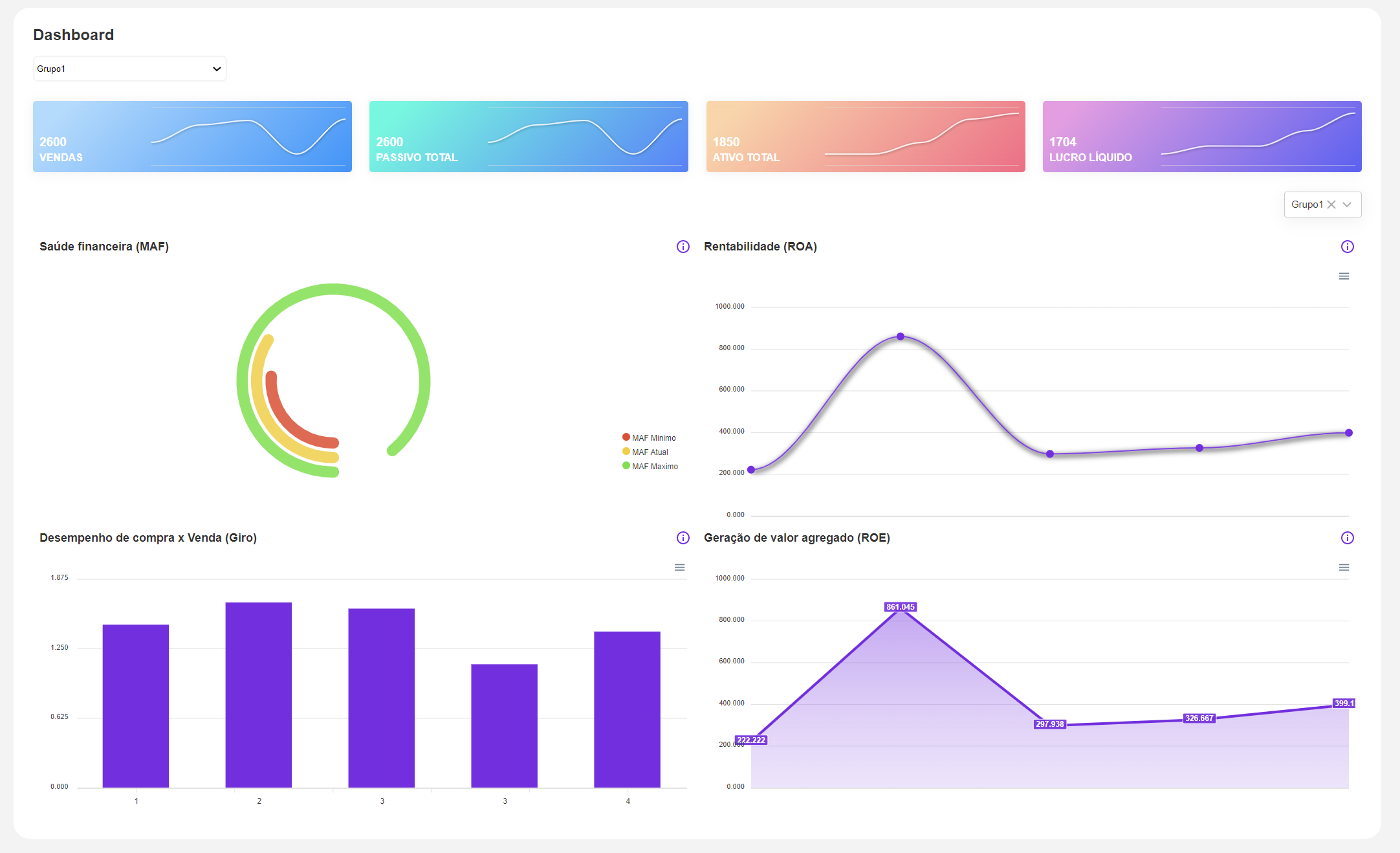Screen dimensions: 1400x853
Task: Select the bar labeled 4 in Giro chart
Action: click(628, 709)
